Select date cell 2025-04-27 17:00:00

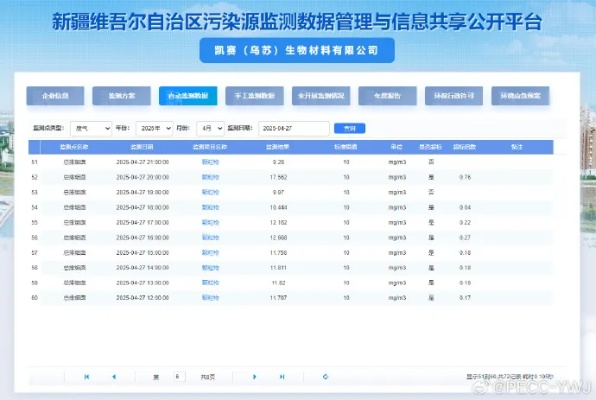[143, 222]
